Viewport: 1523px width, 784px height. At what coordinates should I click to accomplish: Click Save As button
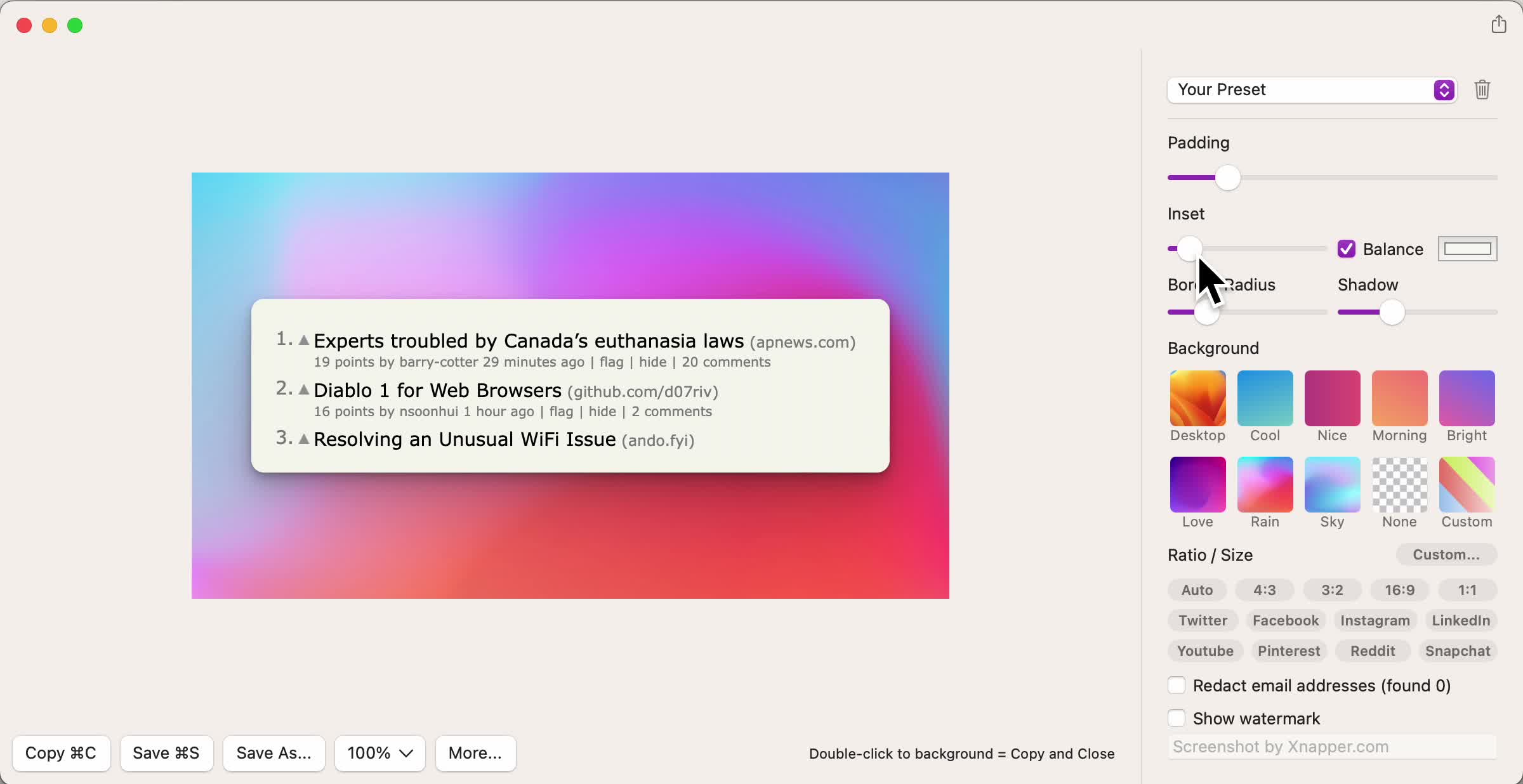(x=274, y=753)
